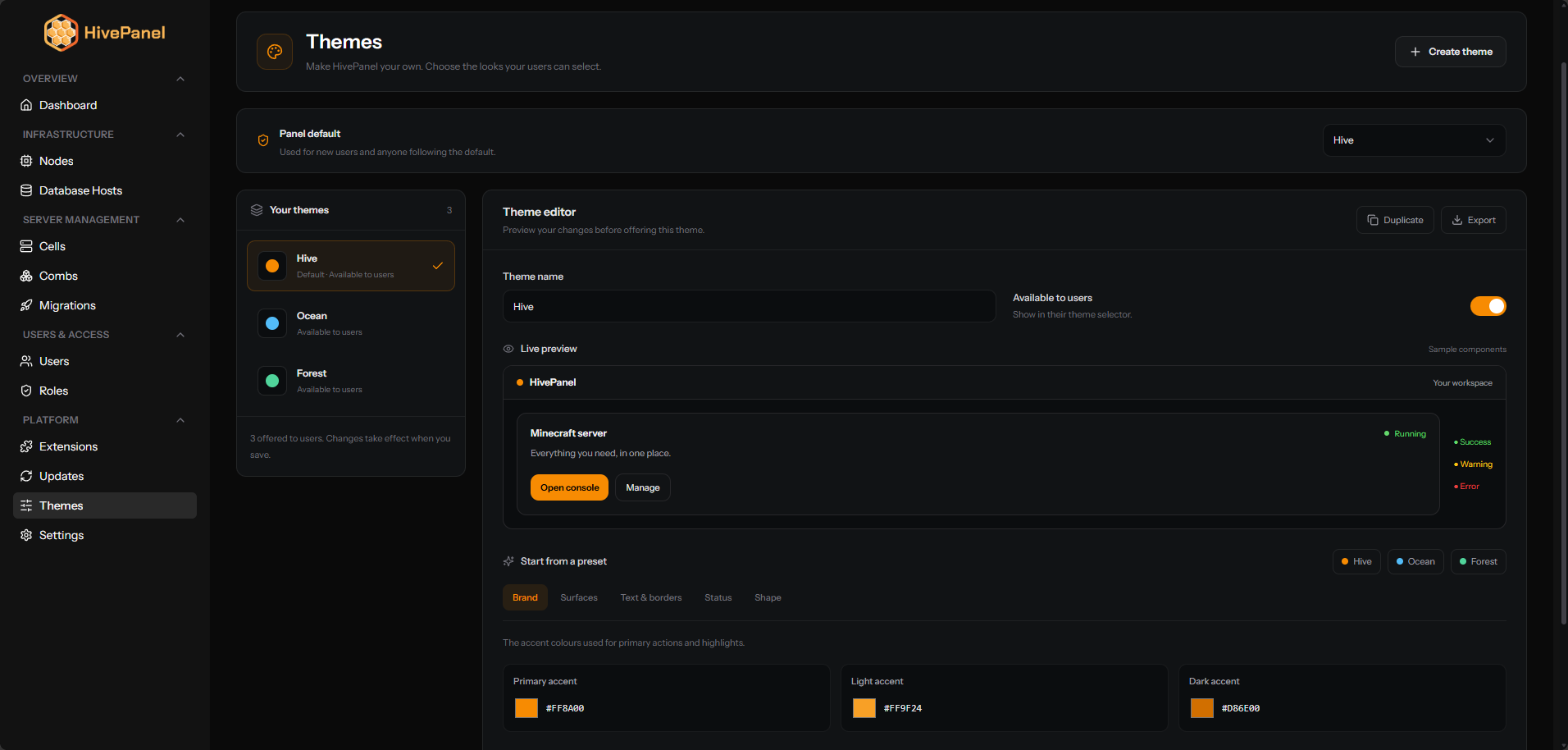Collapse the Infrastructure sidebar section

click(x=180, y=135)
